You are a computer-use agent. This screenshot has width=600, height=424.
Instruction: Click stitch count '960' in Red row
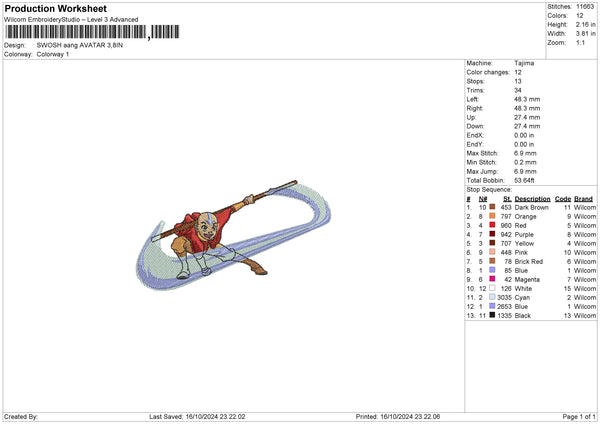506,225
